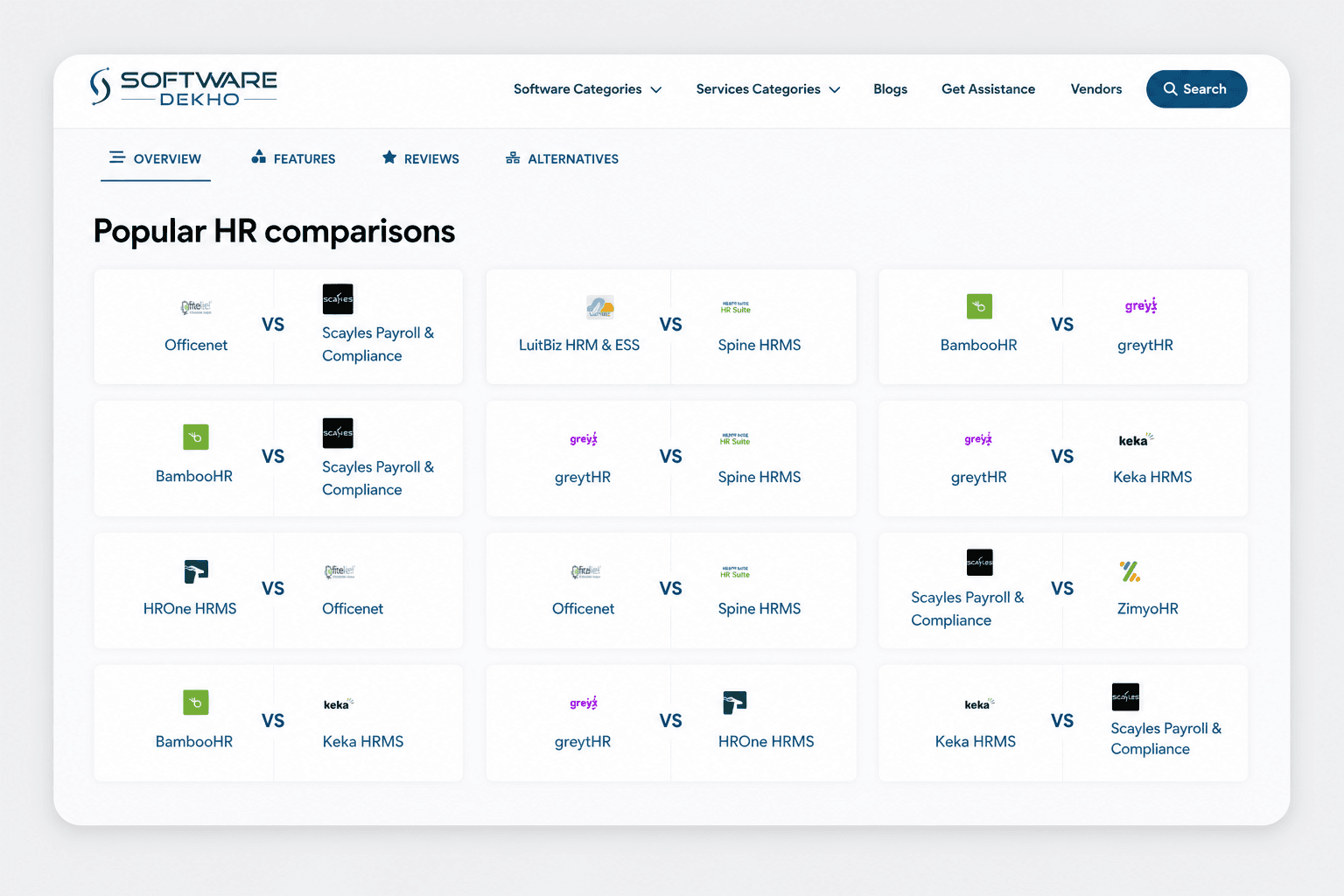Expand the Services Categories dropdown
Screen dimensions: 1344x896
click(767, 89)
